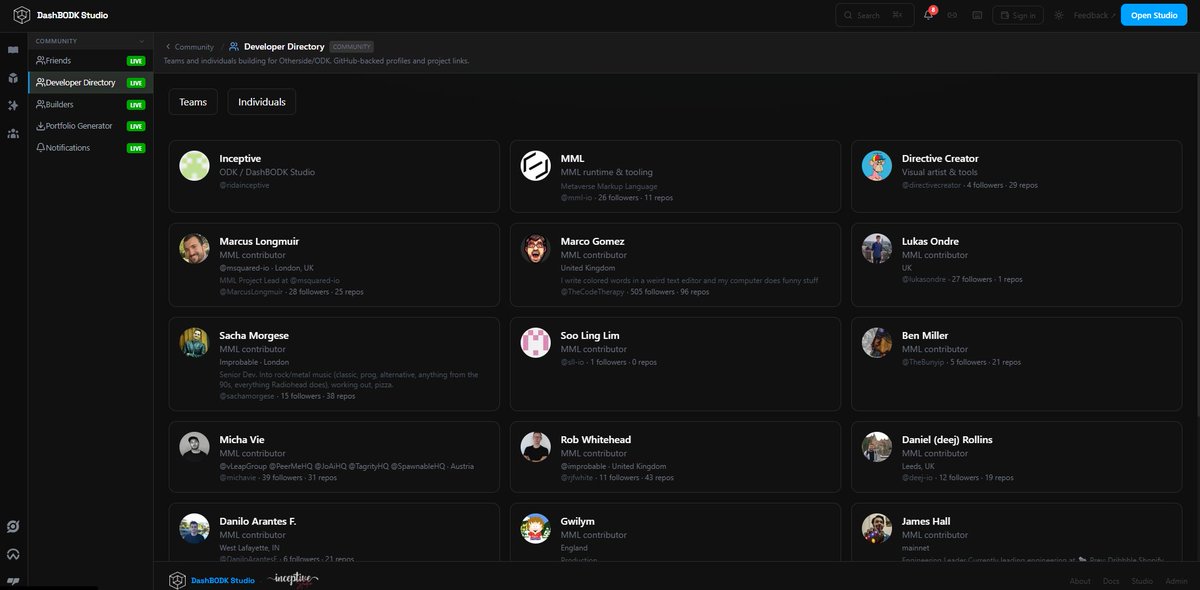Open Gwilym's cartoon avatar

(536, 528)
